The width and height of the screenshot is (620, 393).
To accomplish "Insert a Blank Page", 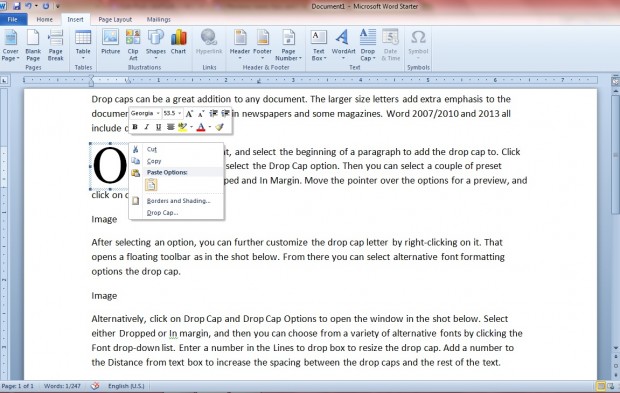I will (33, 45).
